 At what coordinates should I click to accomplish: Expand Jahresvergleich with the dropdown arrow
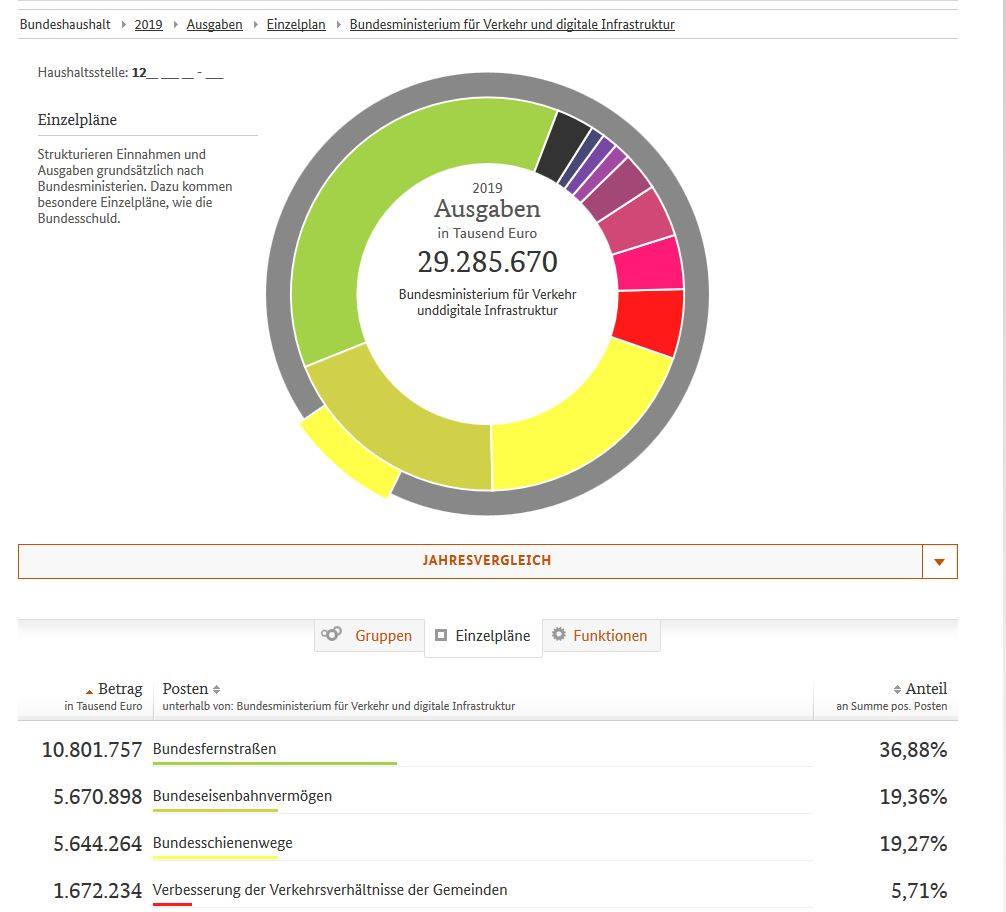pos(939,562)
